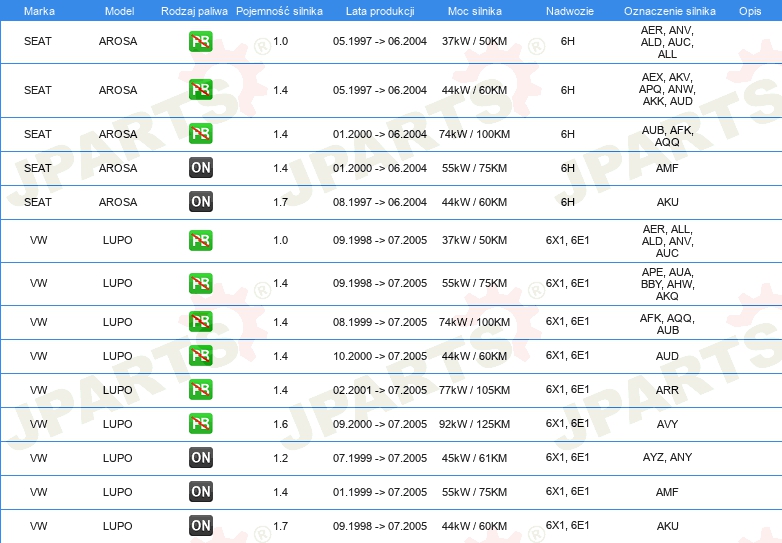
Task: Click the petrol icon for AROSA 74kW / 100KM
Action: (x=200, y=134)
